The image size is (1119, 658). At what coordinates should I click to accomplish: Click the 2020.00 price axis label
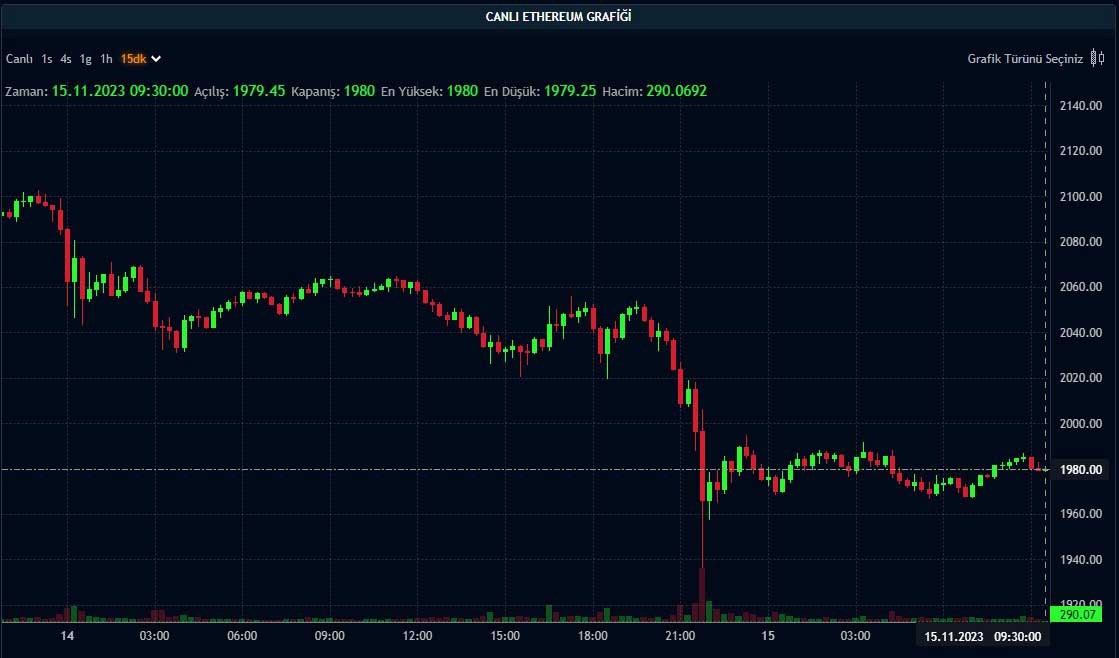tap(1080, 378)
